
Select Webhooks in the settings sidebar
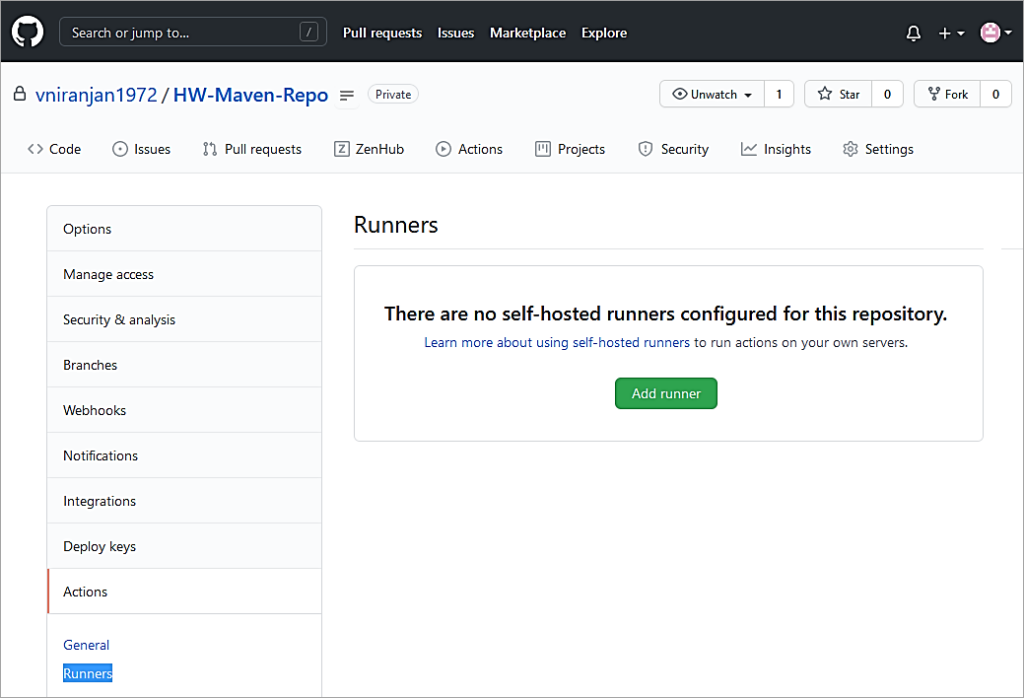(94, 410)
